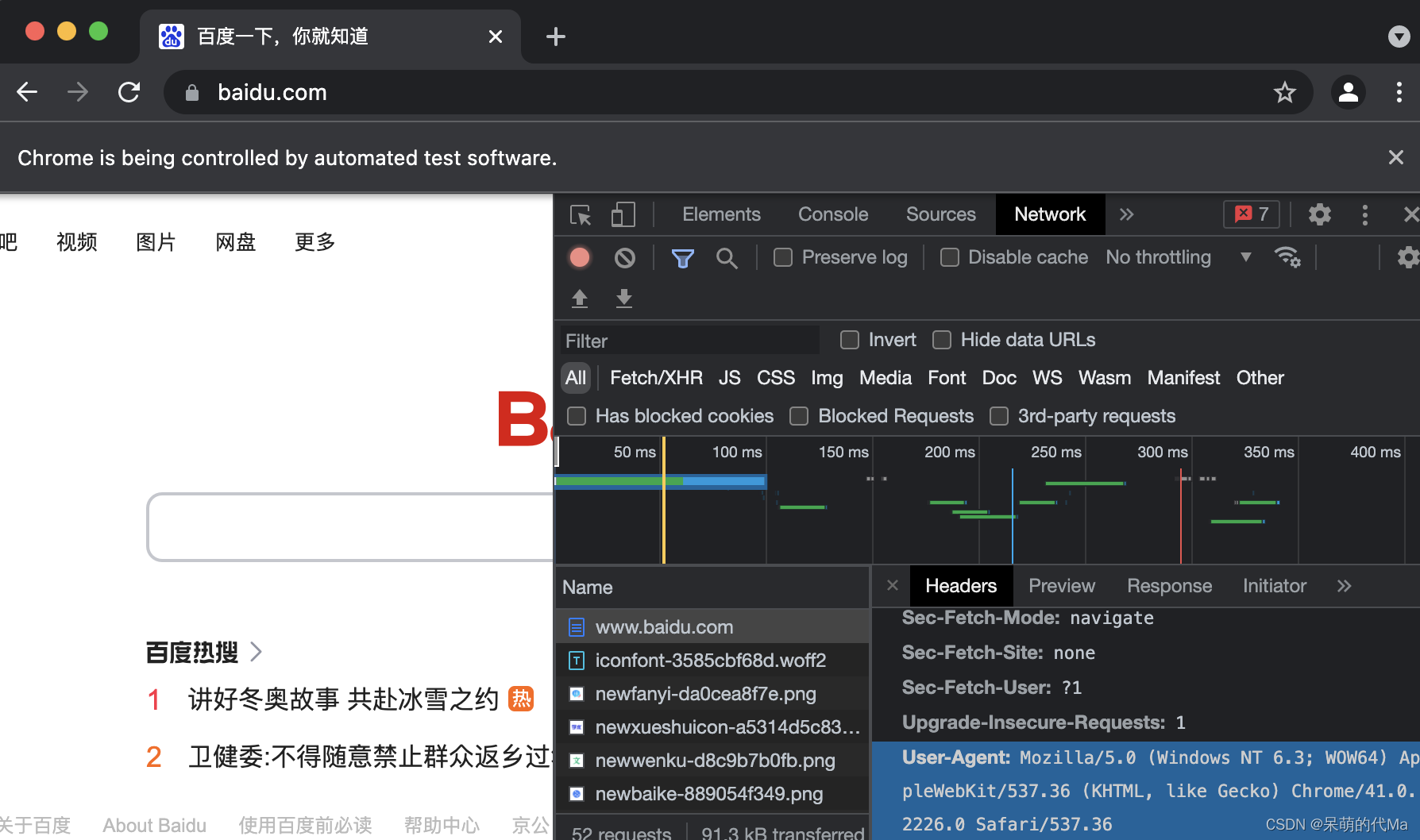Click the inspect element picker icon
This screenshot has height=840, width=1420.
[x=581, y=215]
